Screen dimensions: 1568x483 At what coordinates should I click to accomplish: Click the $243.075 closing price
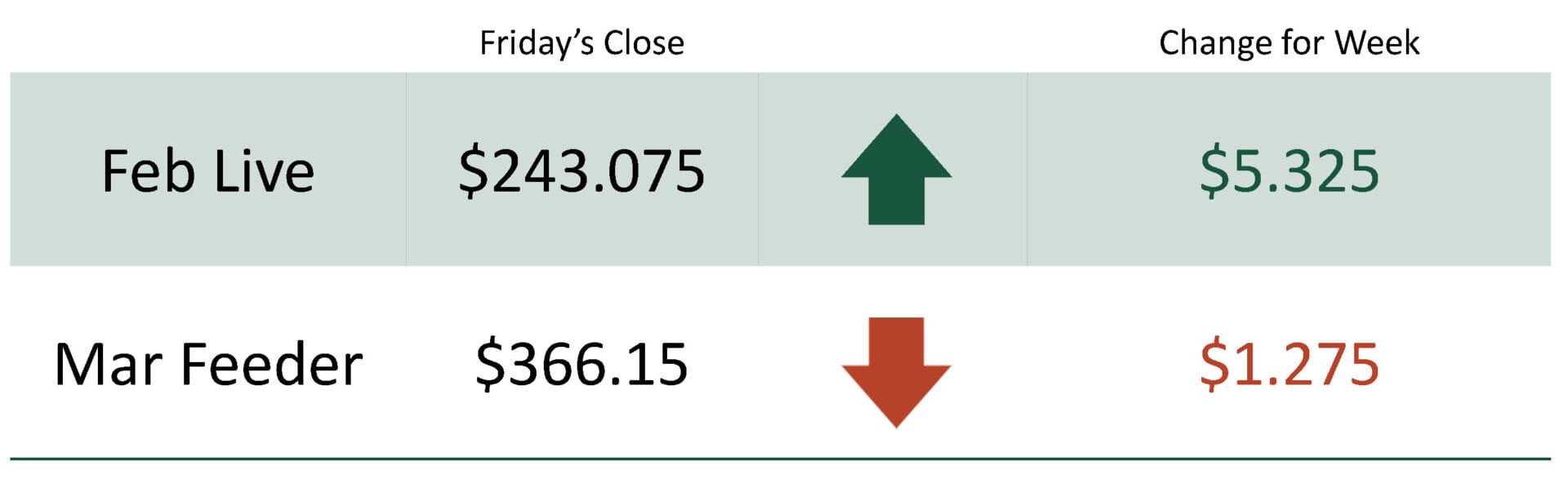[581, 171]
